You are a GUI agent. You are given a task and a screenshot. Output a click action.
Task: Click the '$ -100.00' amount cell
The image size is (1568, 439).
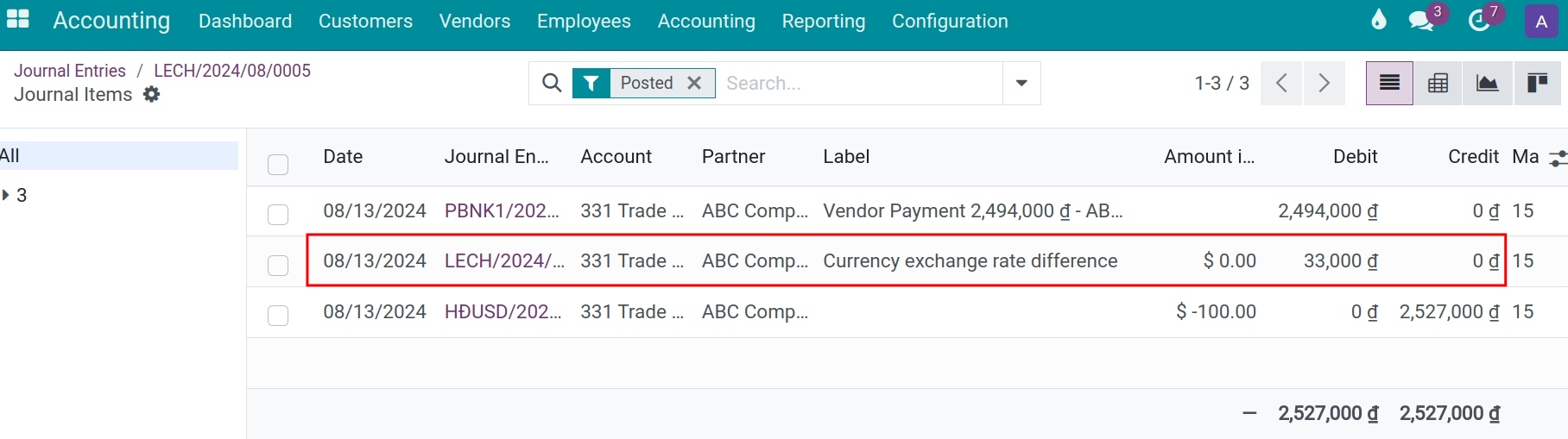pos(1216,311)
